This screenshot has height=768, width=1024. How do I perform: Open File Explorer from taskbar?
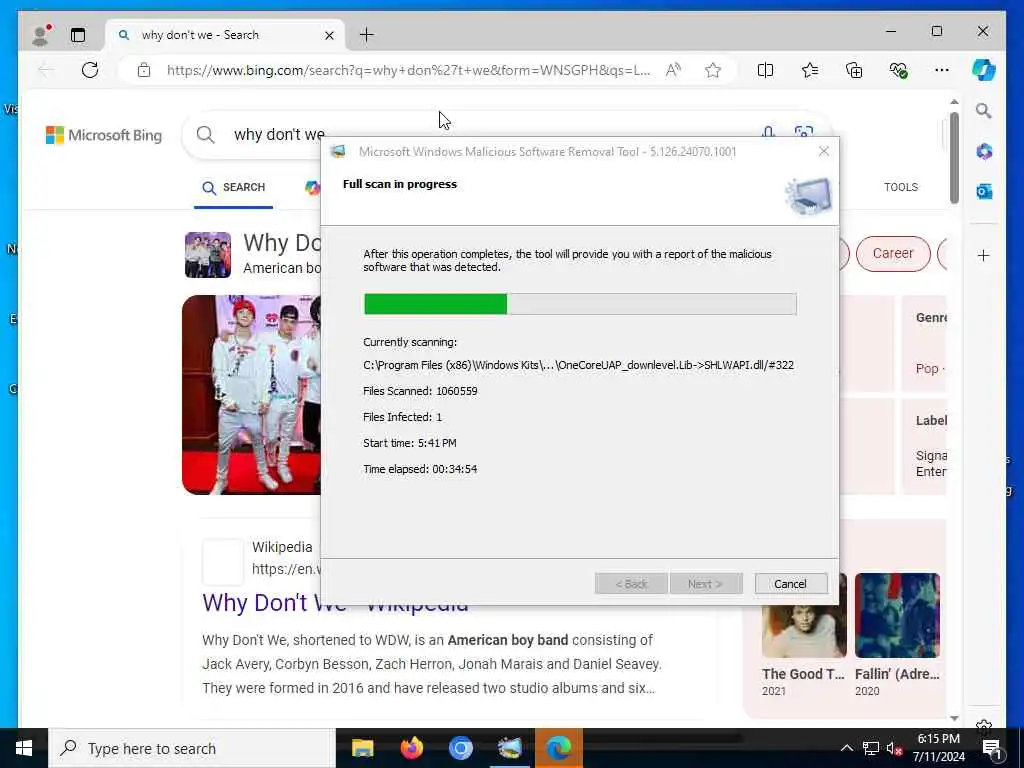point(362,748)
